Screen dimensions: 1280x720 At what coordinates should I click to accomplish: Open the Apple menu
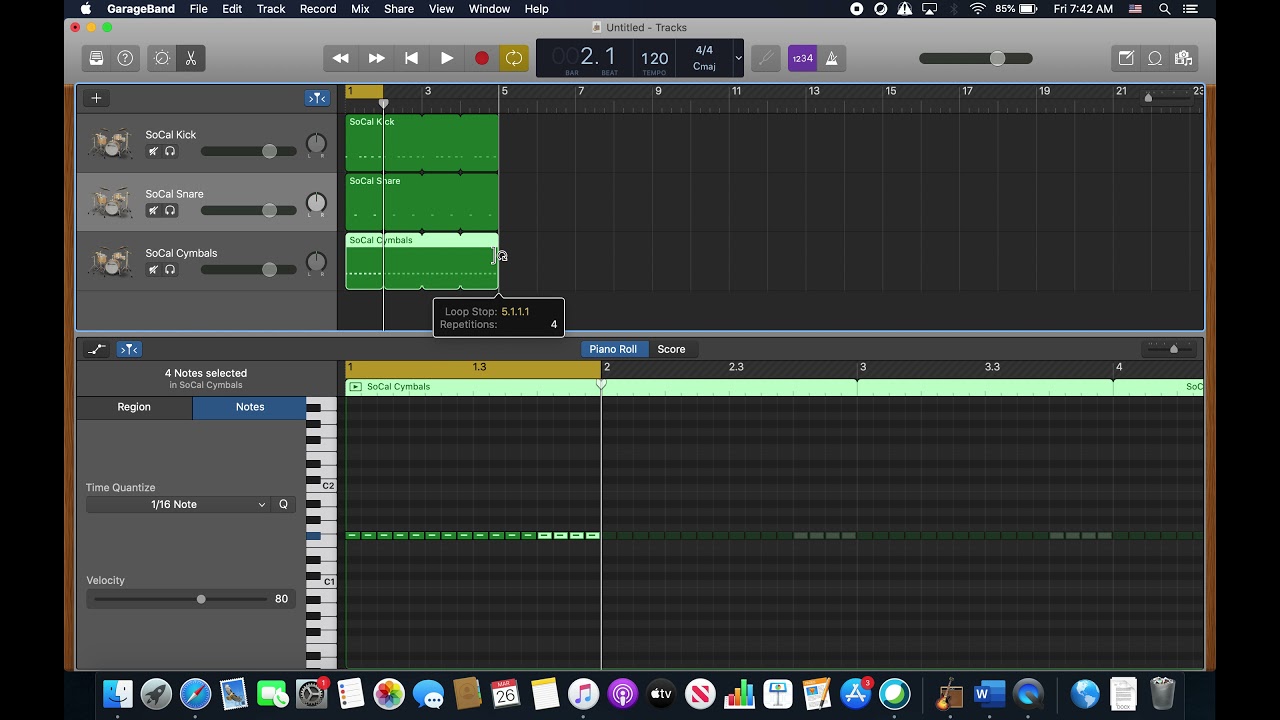click(86, 9)
